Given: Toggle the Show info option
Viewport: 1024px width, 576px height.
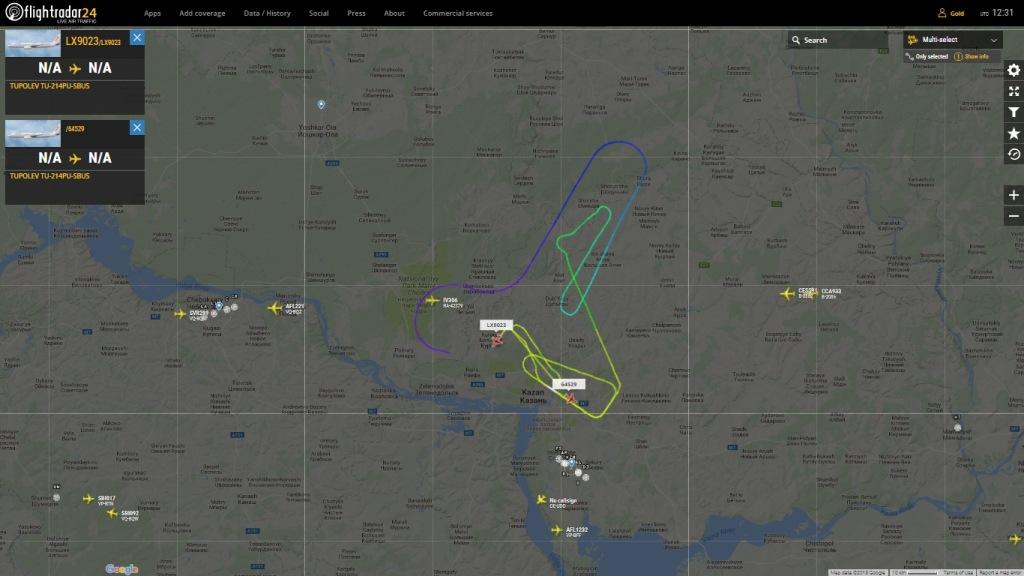Looking at the screenshot, I should [972, 57].
